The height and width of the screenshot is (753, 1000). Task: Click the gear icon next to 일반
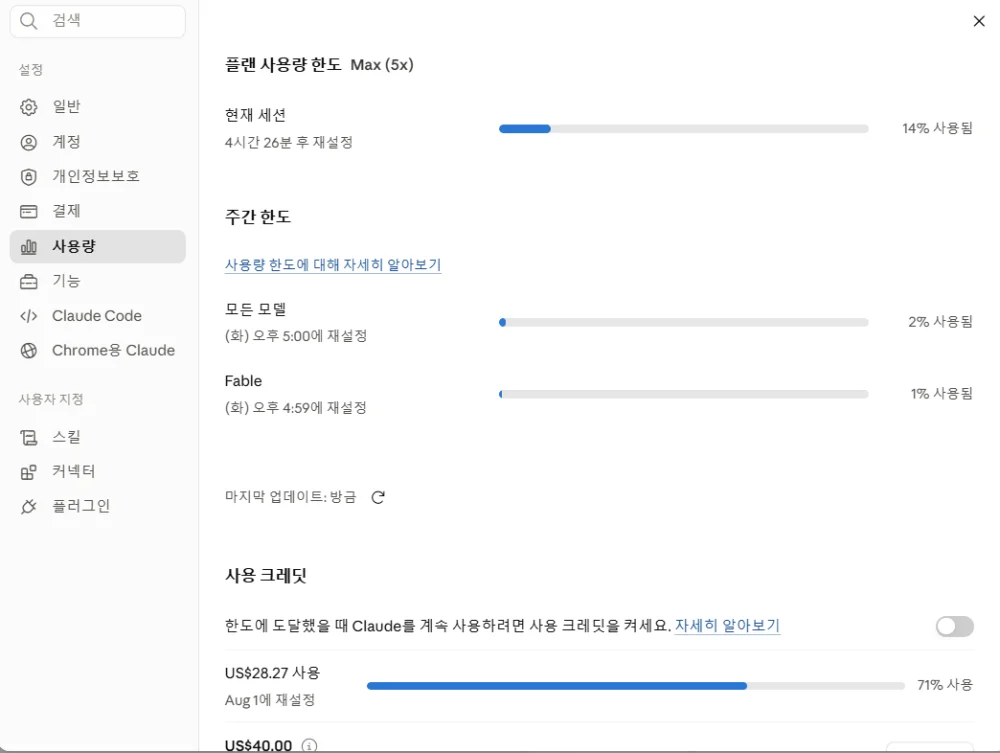pos(29,107)
